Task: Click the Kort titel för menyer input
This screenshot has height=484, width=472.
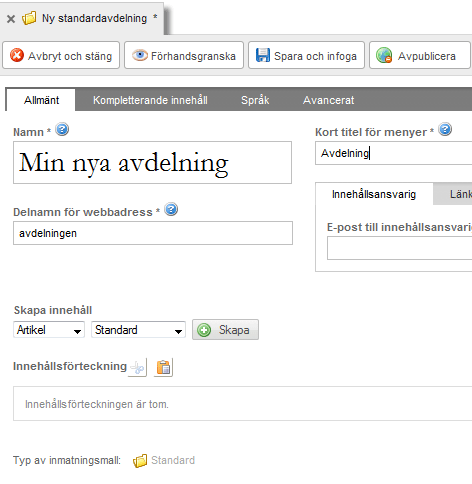Action: pyautogui.click(x=393, y=153)
